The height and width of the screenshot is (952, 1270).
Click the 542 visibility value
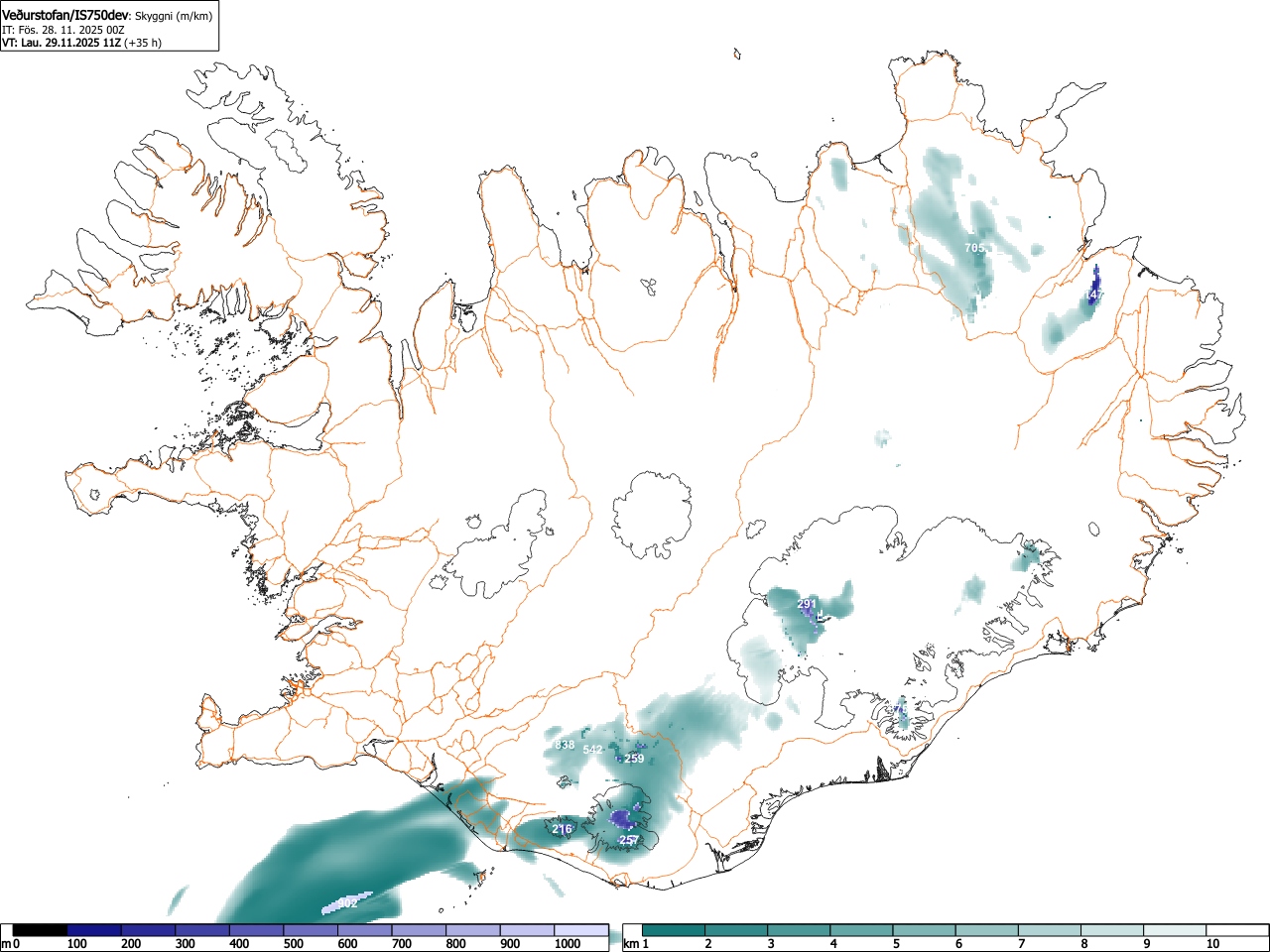(592, 750)
